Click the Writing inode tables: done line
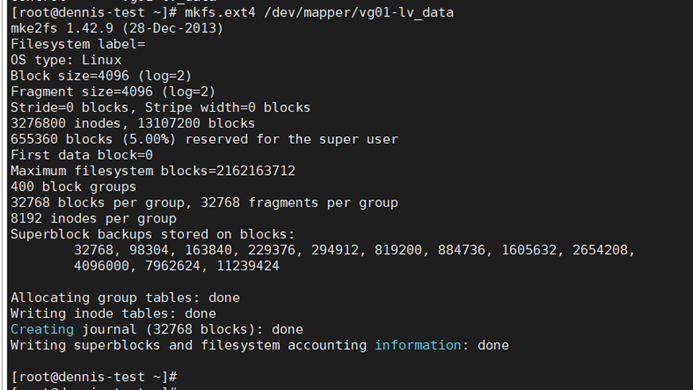The width and height of the screenshot is (693, 390). point(113,314)
